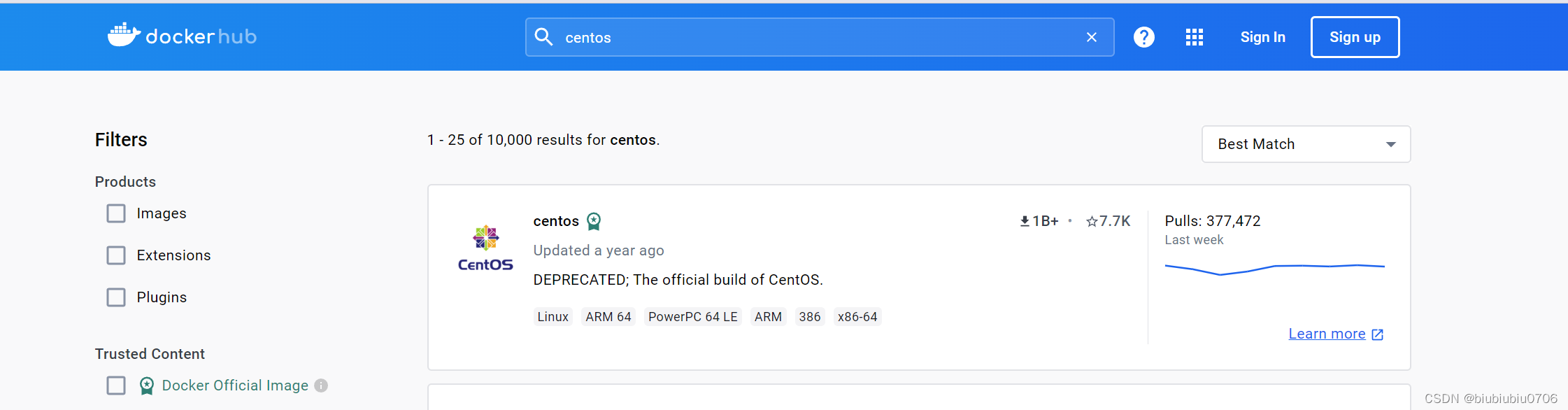This screenshot has height=410, width=1568.
Task: Click the Docker Official Image badge next to centos
Action: pyautogui.click(x=594, y=221)
